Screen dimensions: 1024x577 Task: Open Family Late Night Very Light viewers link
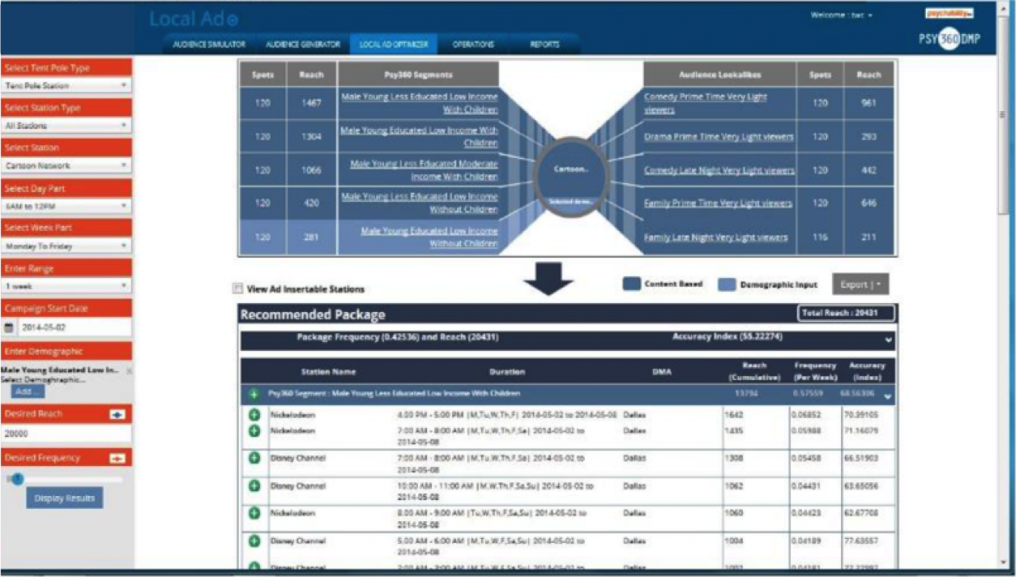716,238
